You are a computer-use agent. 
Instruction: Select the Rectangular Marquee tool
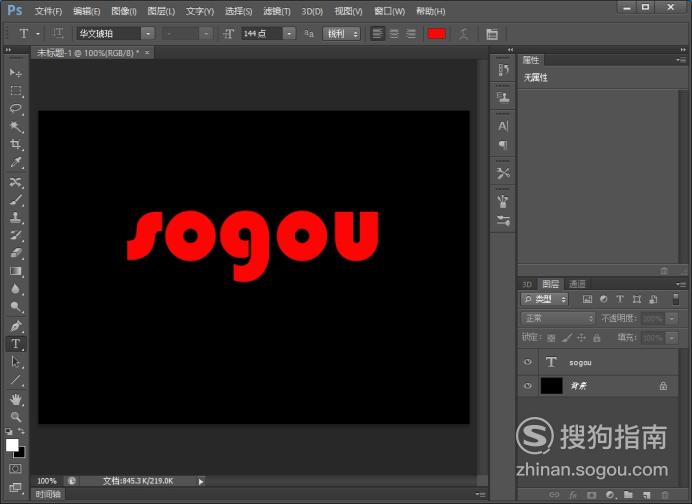(16, 91)
